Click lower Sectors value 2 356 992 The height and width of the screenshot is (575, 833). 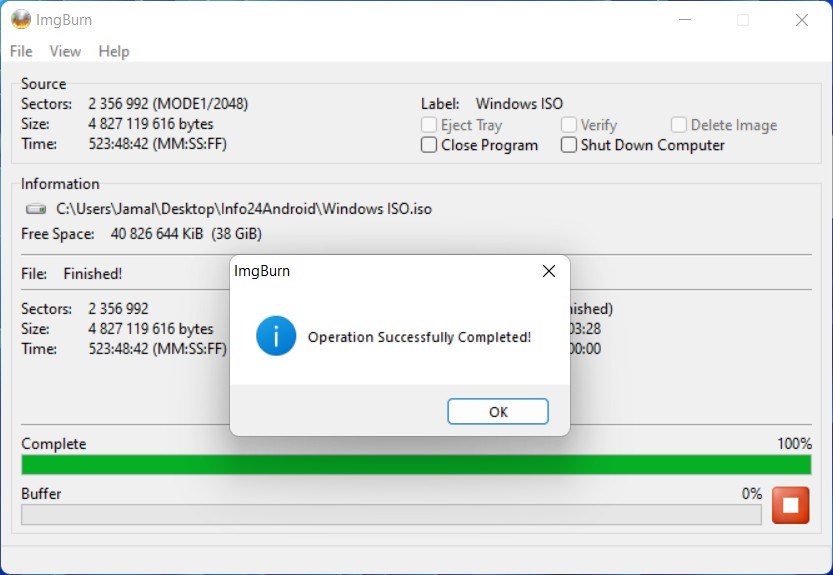click(118, 309)
